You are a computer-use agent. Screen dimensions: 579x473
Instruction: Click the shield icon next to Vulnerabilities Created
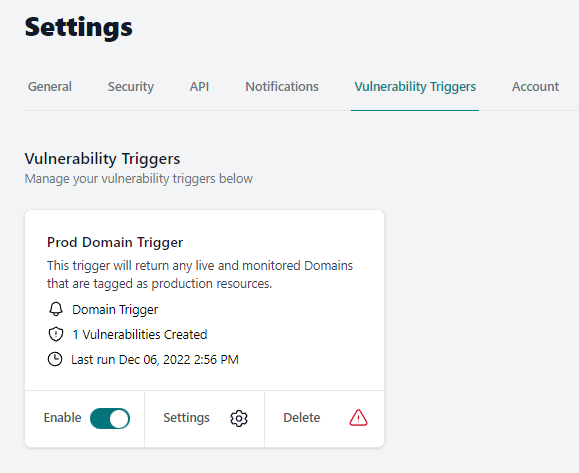click(x=56, y=334)
